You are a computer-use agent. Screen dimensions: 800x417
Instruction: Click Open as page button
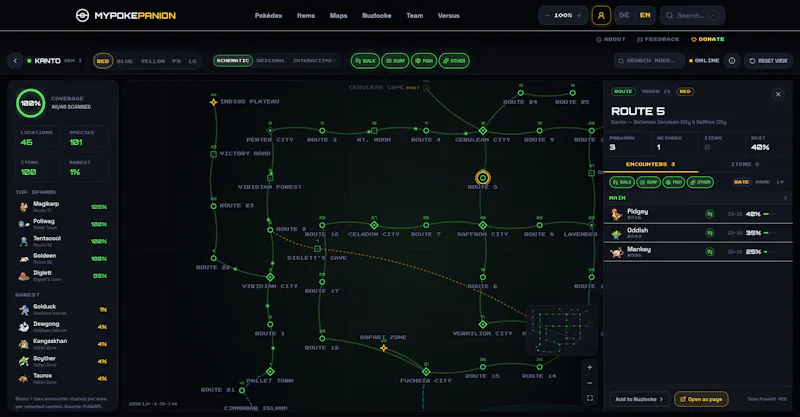click(x=701, y=399)
